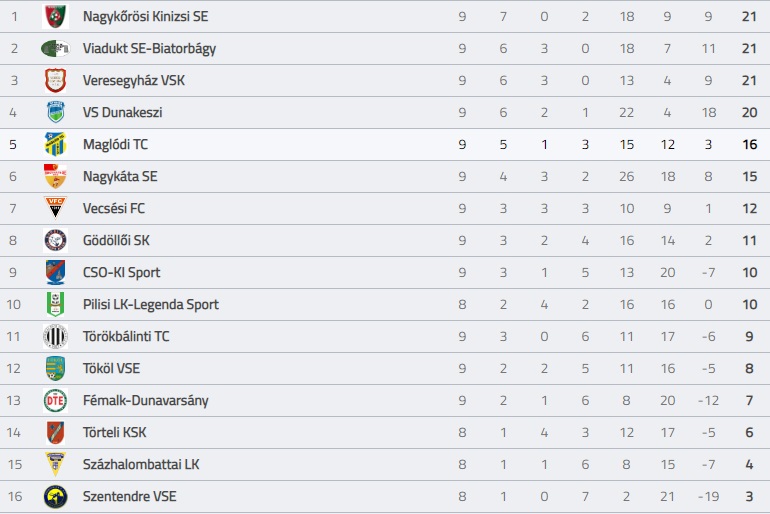The width and height of the screenshot is (770, 514).
Task: Click the Gödöllői SK round badge
Action: click(x=55, y=240)
